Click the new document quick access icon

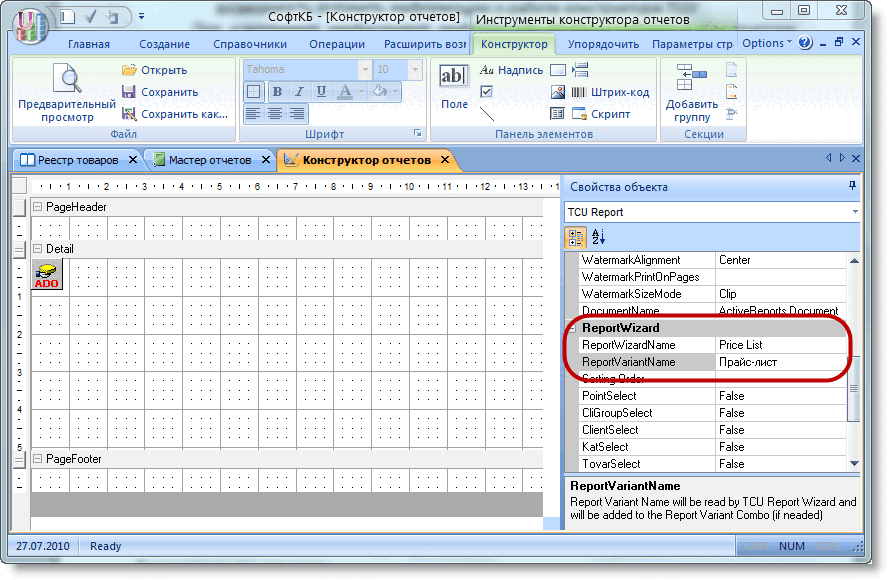coord(68,16)
